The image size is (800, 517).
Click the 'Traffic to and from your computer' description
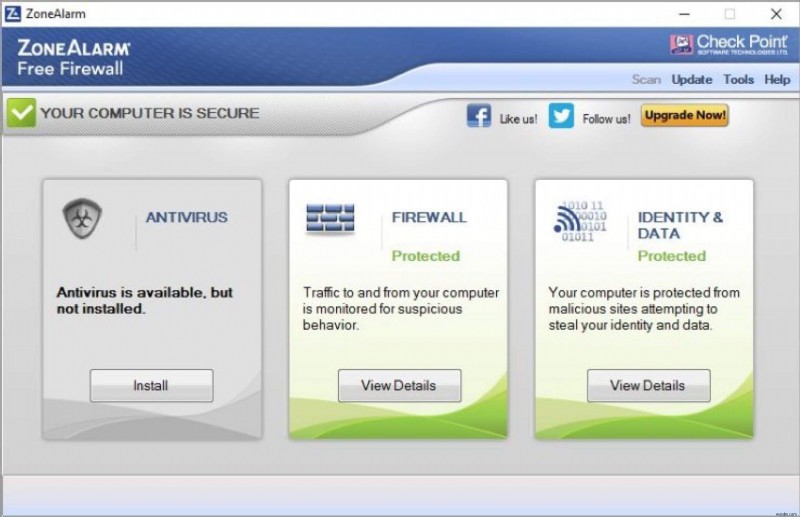(x=401, y=309)
